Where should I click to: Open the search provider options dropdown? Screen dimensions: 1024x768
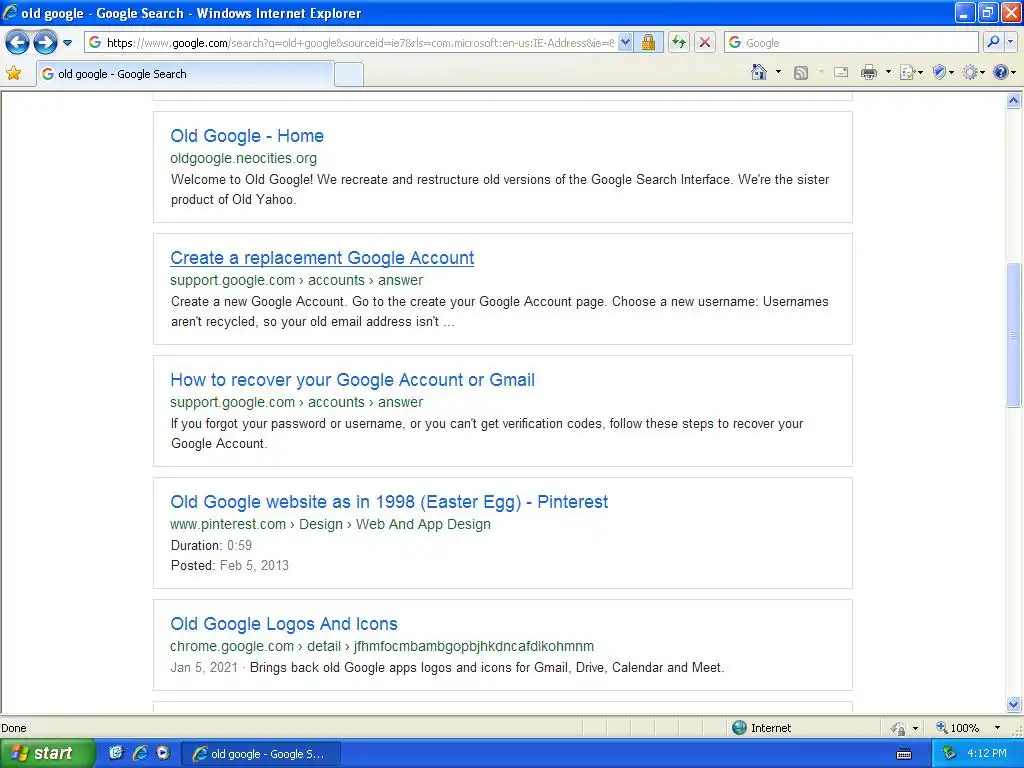(x=1011, y=42)
